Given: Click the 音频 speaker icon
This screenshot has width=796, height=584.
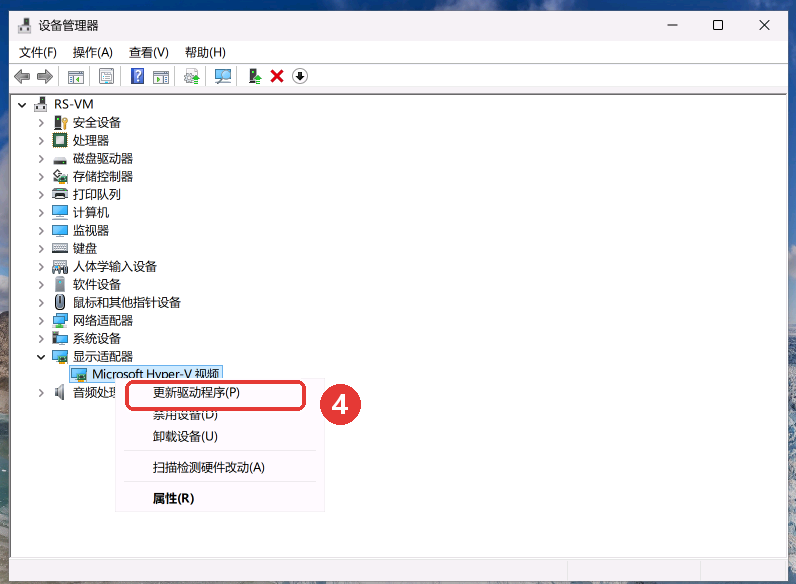Looking at the screenshot, I should (x=60, y=393).
